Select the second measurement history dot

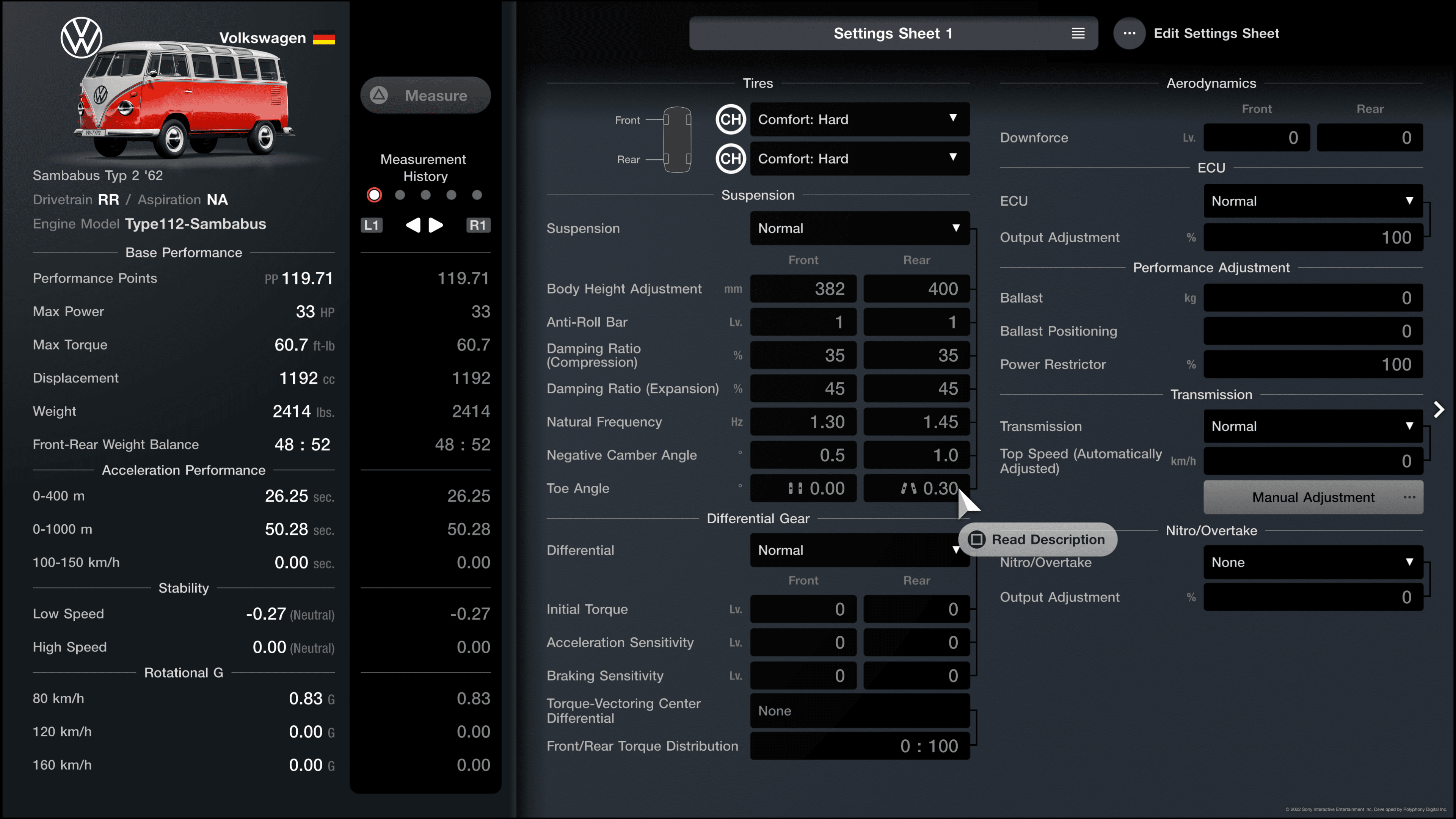(x=400, y=195)
